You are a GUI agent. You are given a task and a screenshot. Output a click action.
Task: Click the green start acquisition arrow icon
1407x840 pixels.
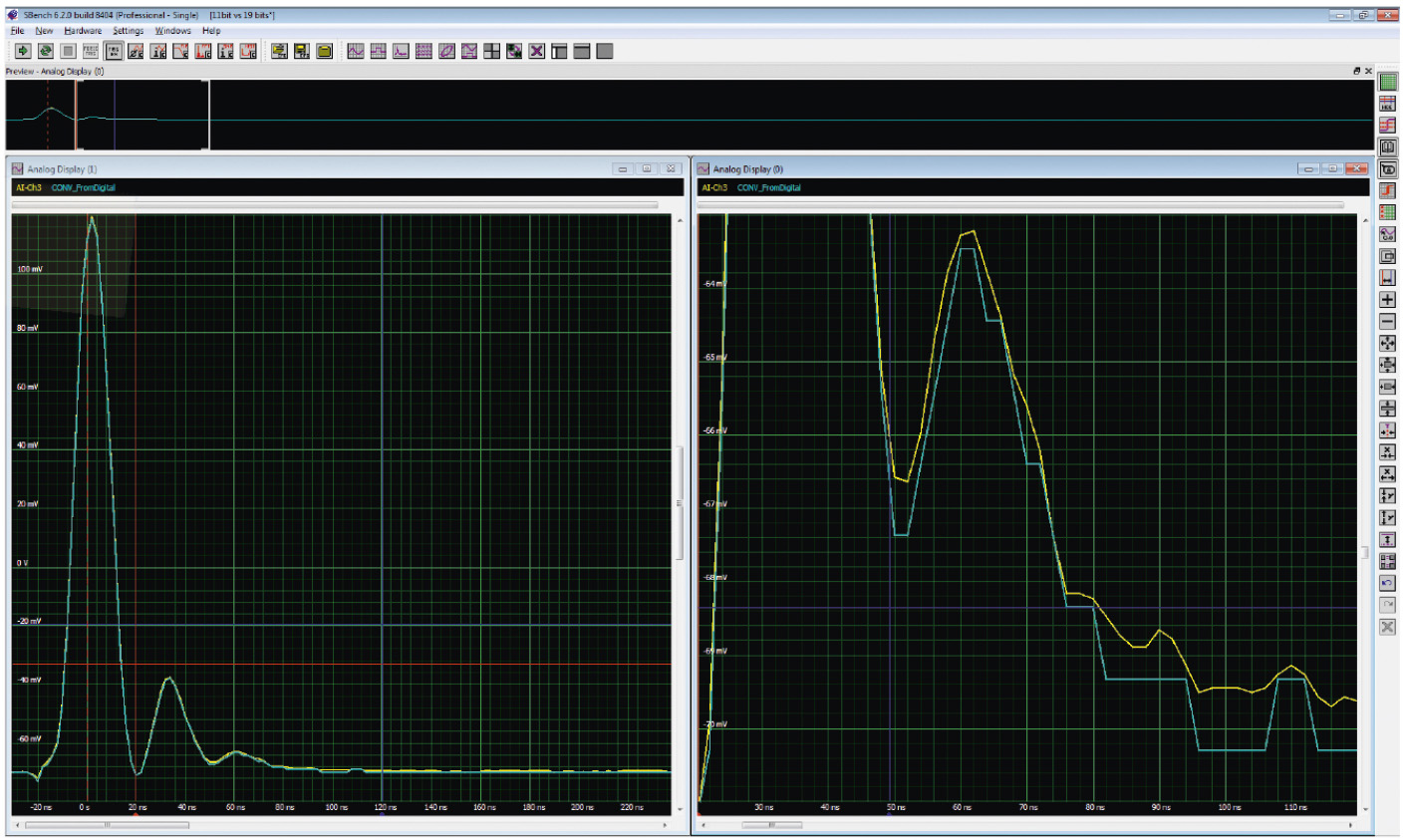[23, 51]
